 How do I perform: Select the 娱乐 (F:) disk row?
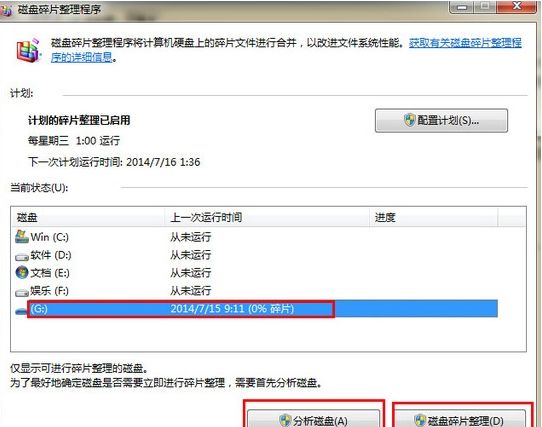256,291
